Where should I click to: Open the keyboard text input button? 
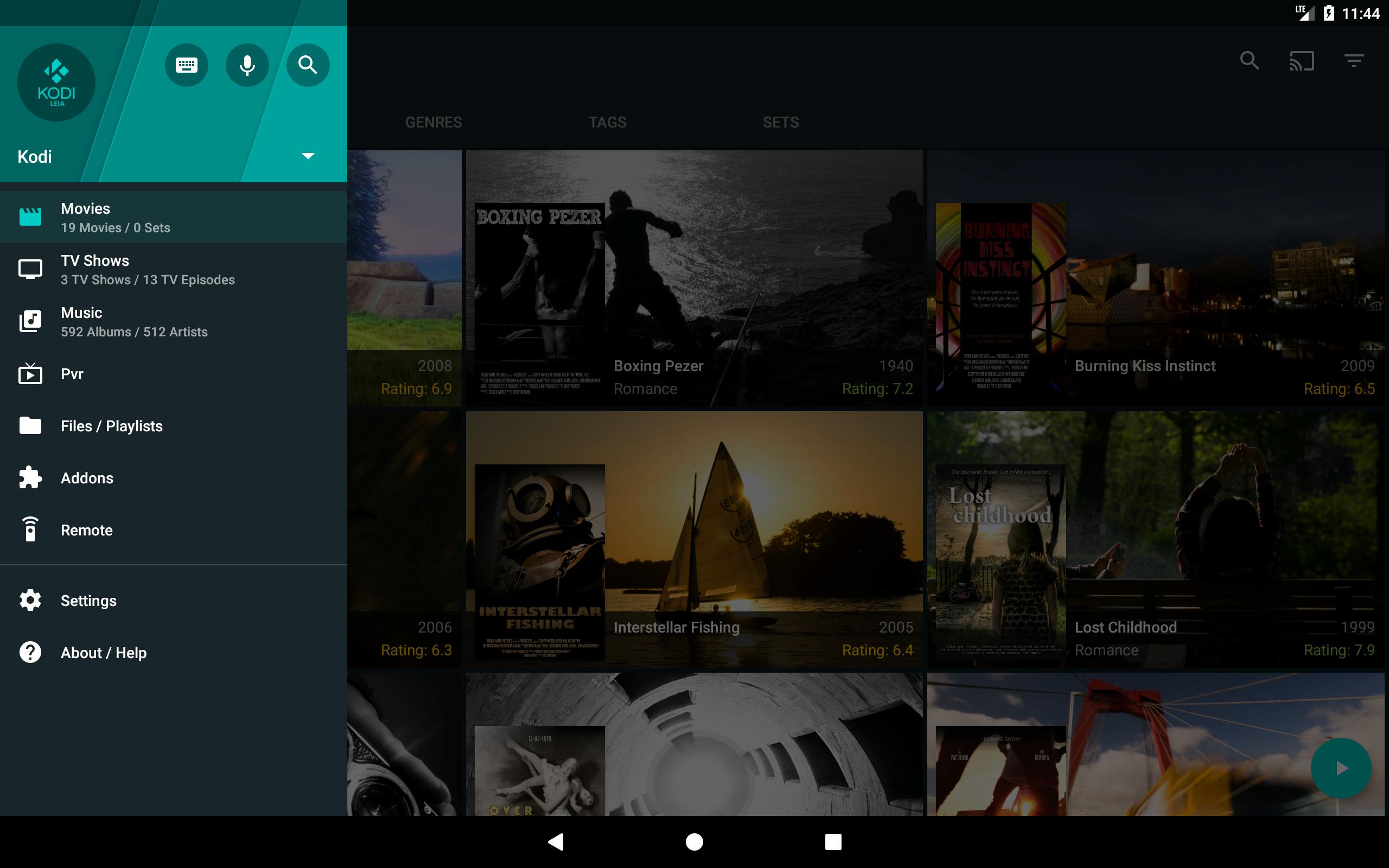[187, 65]
